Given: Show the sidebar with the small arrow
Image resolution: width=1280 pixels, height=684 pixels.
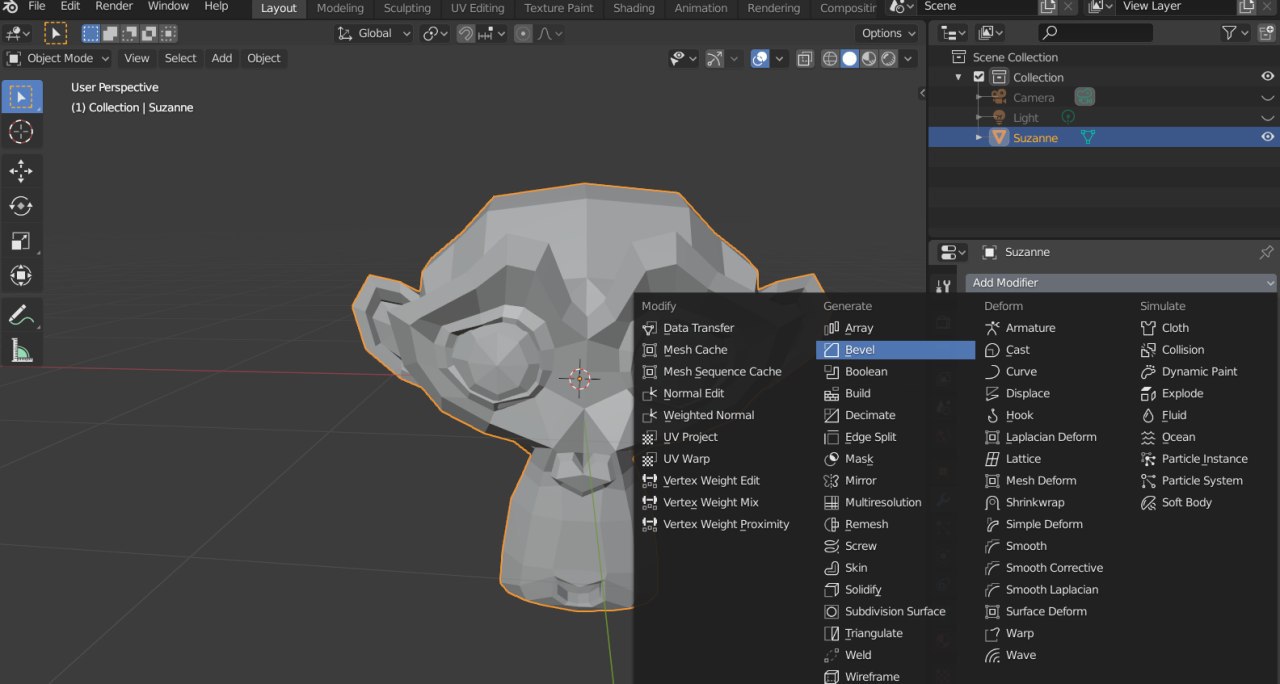Looking at the screenshot, I should coord(922,93).
